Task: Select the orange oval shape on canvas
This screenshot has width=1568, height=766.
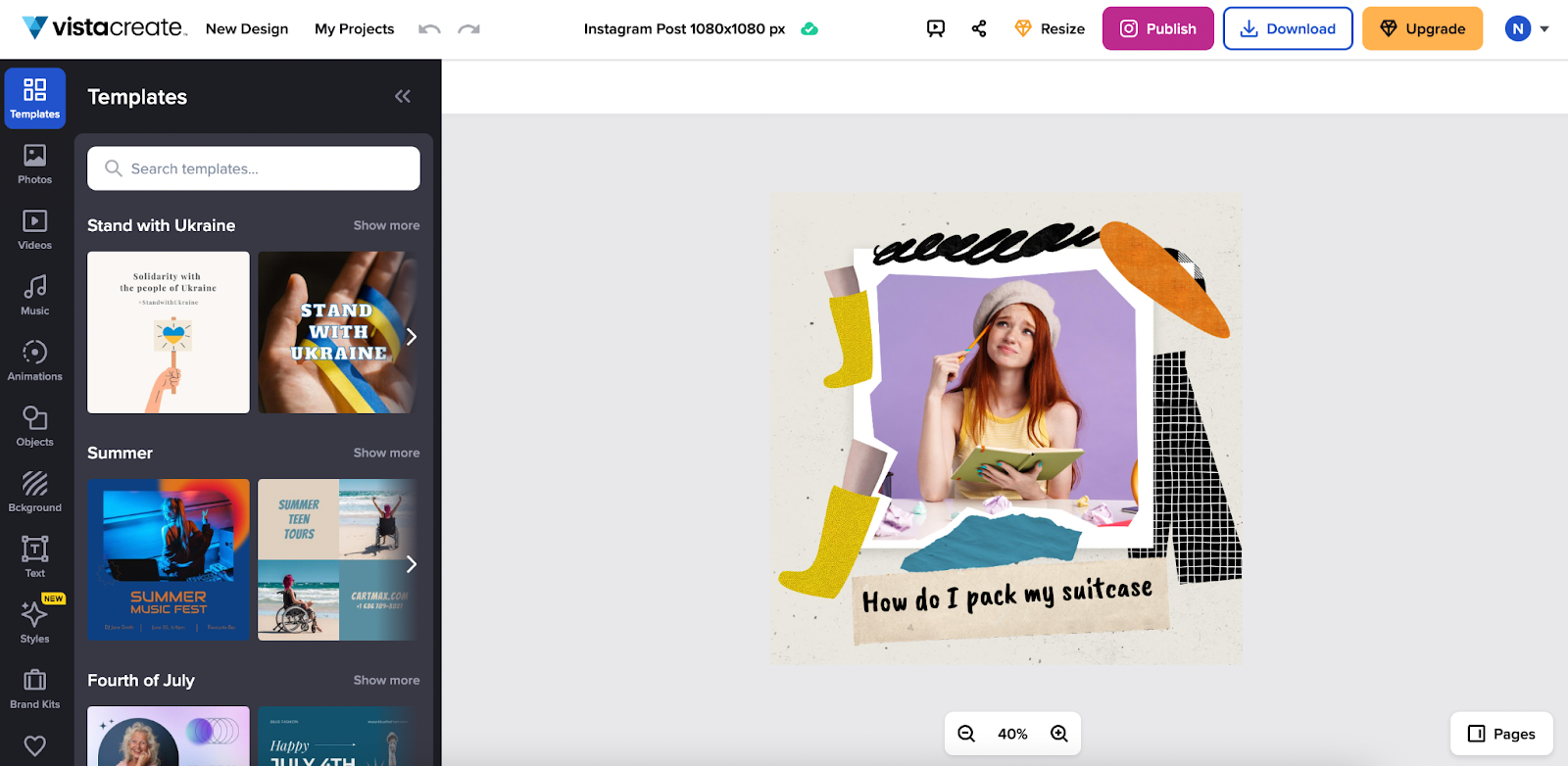Action: click(1163, 278)
